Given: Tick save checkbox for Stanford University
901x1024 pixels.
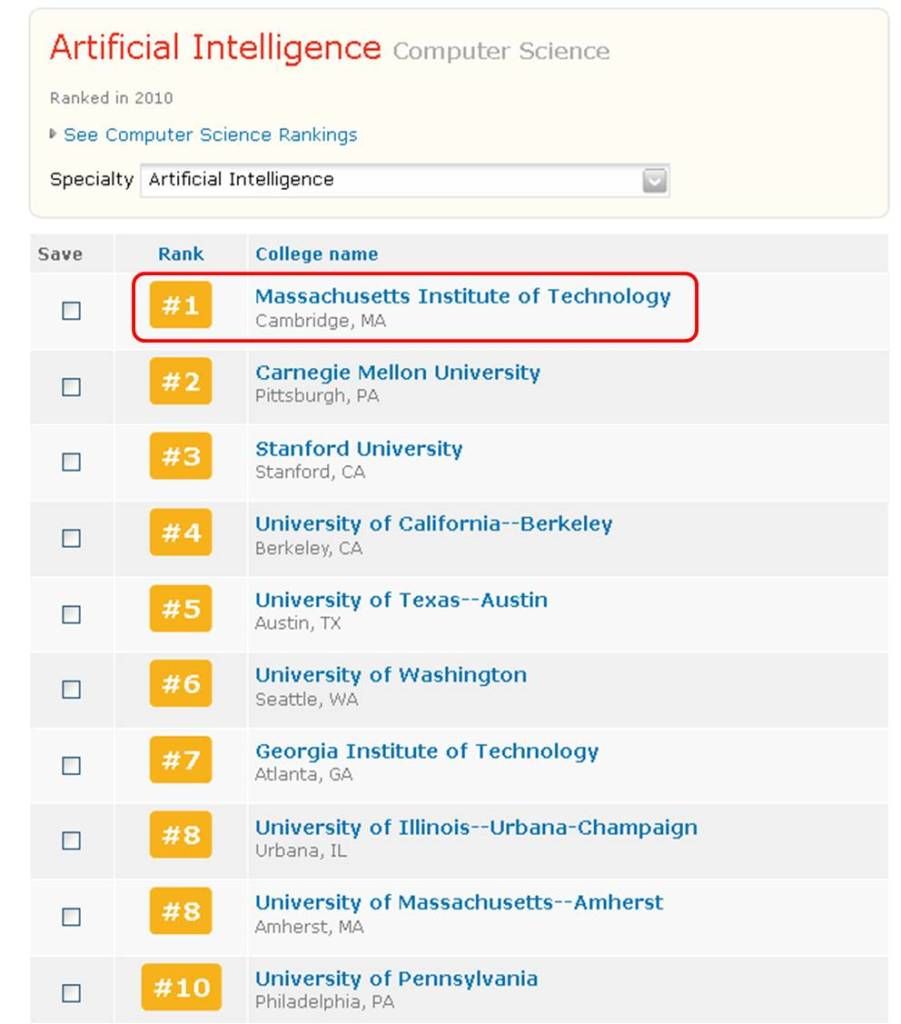Looking at the screenshot, I should click(x=71, y=462).
